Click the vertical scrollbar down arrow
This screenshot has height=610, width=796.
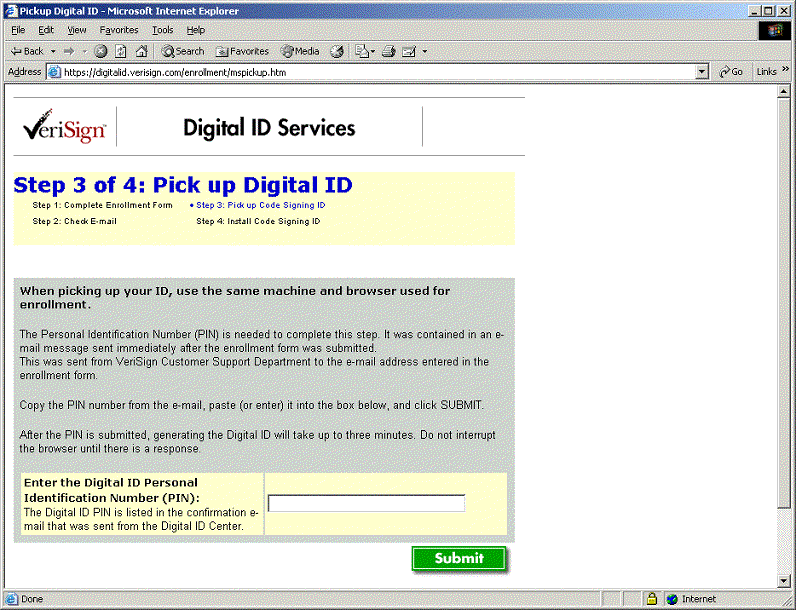[783, 581]
